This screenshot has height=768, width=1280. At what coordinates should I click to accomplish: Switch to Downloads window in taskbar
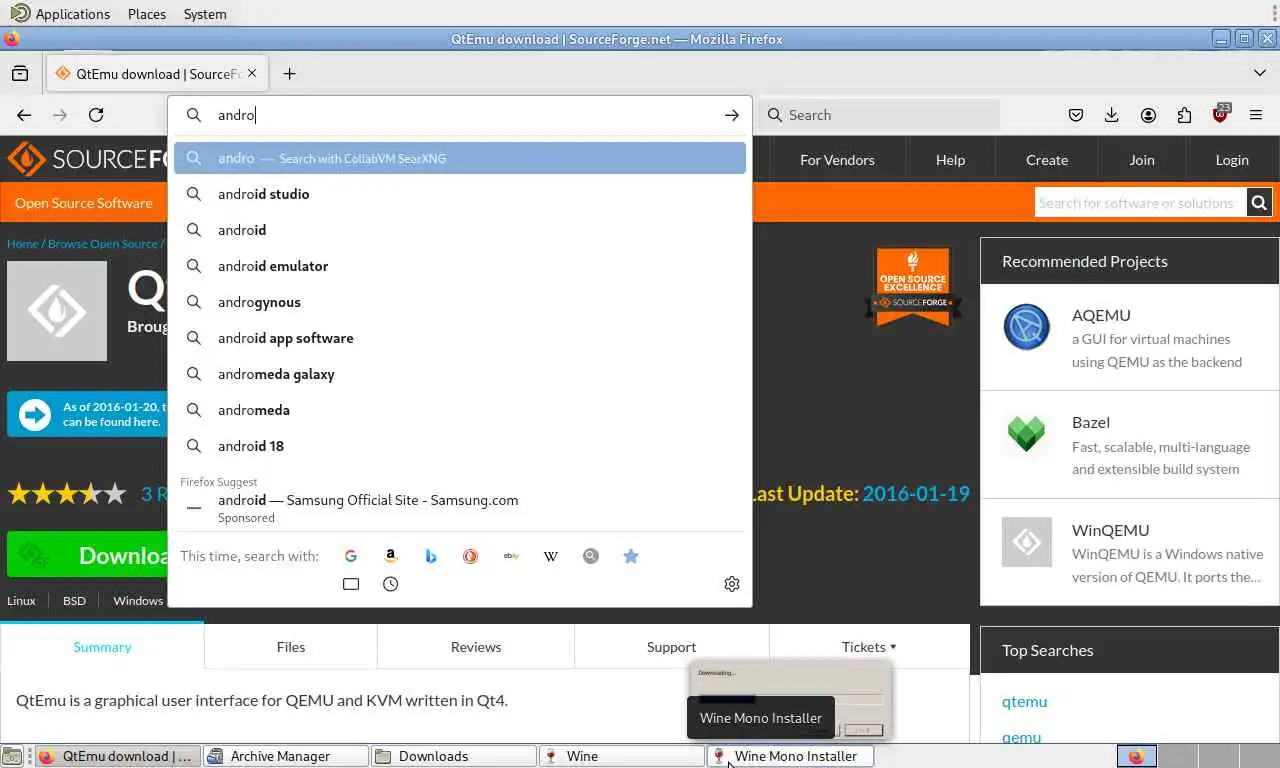tap(454, 756)
